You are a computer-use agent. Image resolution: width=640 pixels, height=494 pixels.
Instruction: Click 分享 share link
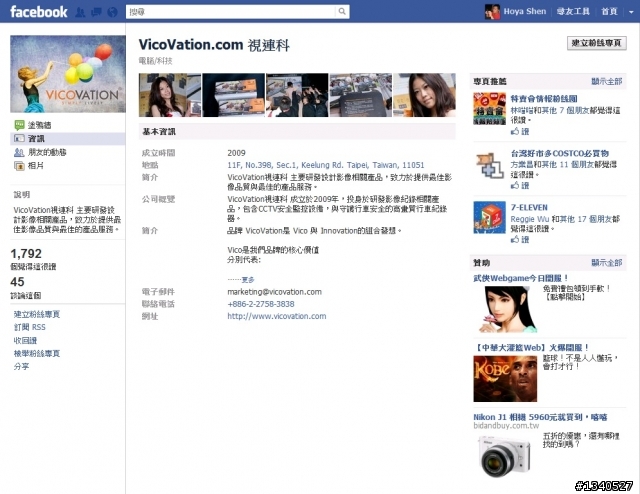tap(22, 366)
